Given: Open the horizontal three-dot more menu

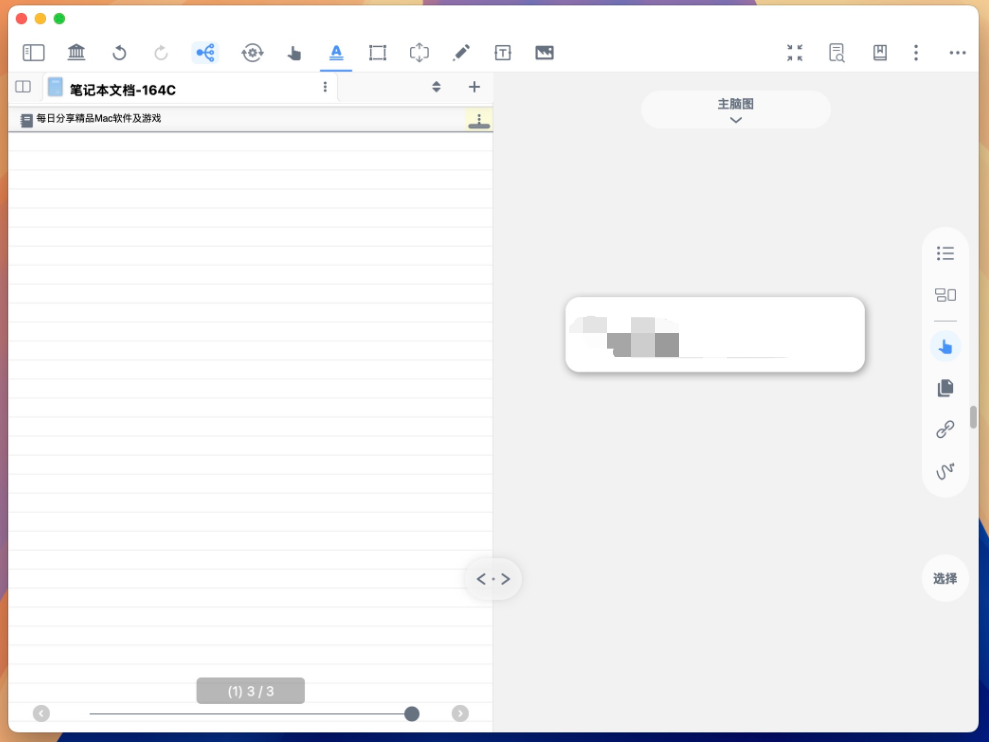Looking at the screenshot, I should [957, 53].
